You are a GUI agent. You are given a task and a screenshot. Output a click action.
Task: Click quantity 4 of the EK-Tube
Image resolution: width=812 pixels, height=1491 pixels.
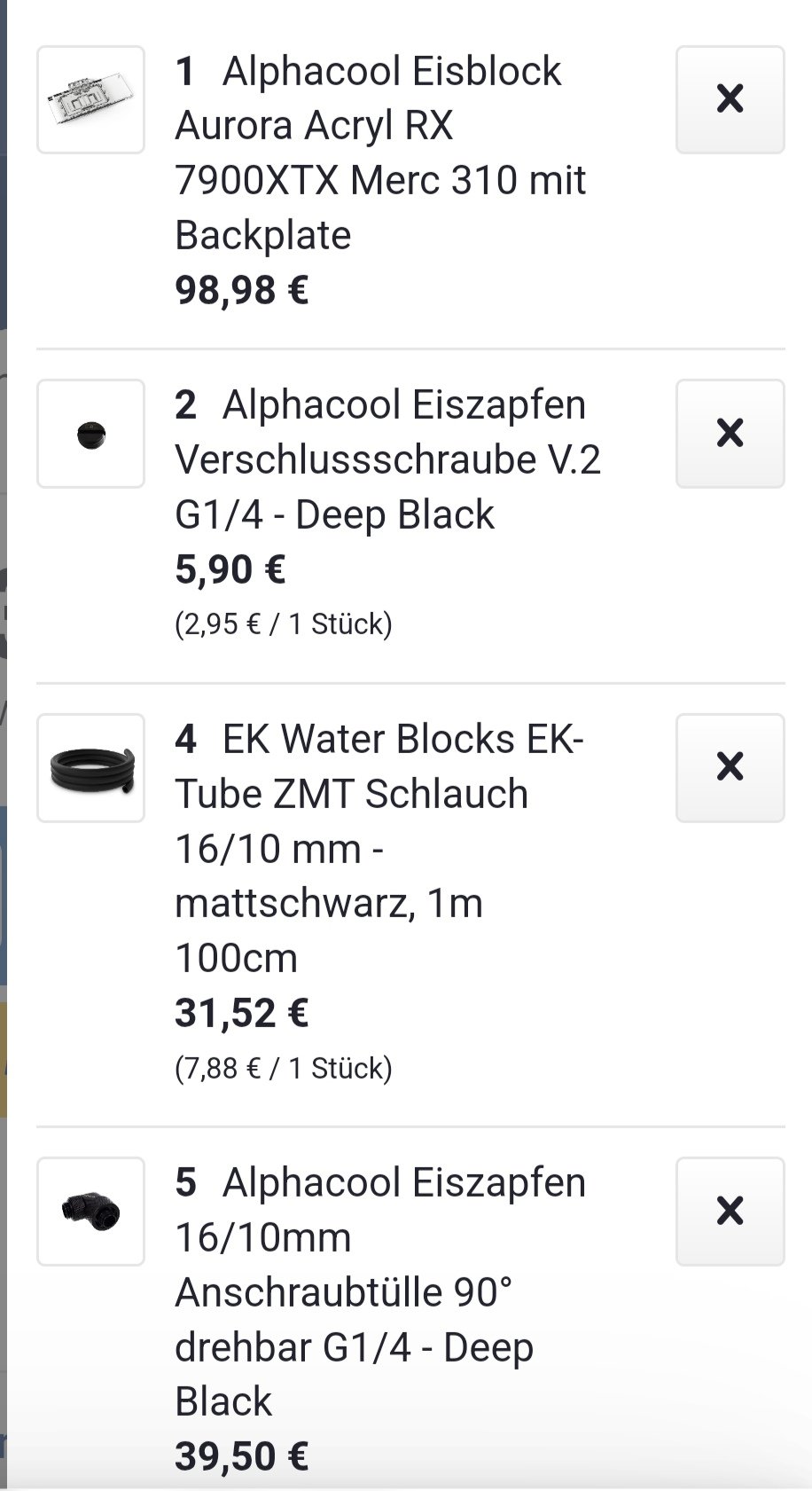pos(185,740)
